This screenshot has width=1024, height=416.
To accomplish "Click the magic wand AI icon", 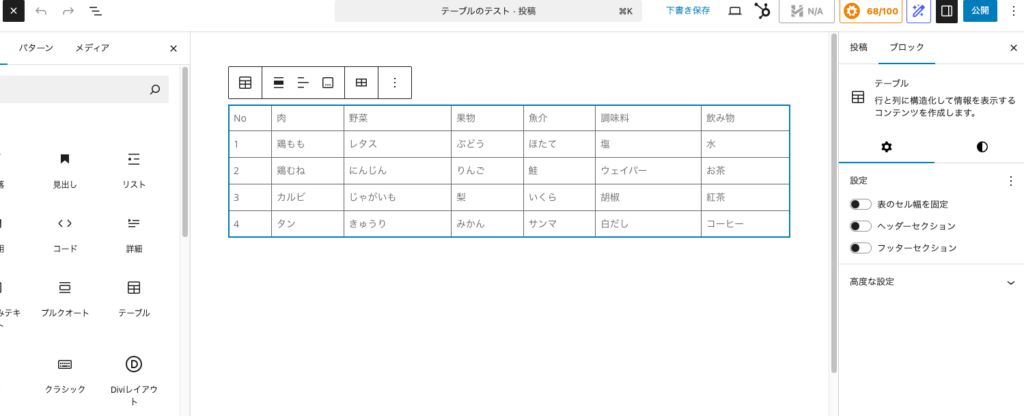I will click(x=916, y=11).
